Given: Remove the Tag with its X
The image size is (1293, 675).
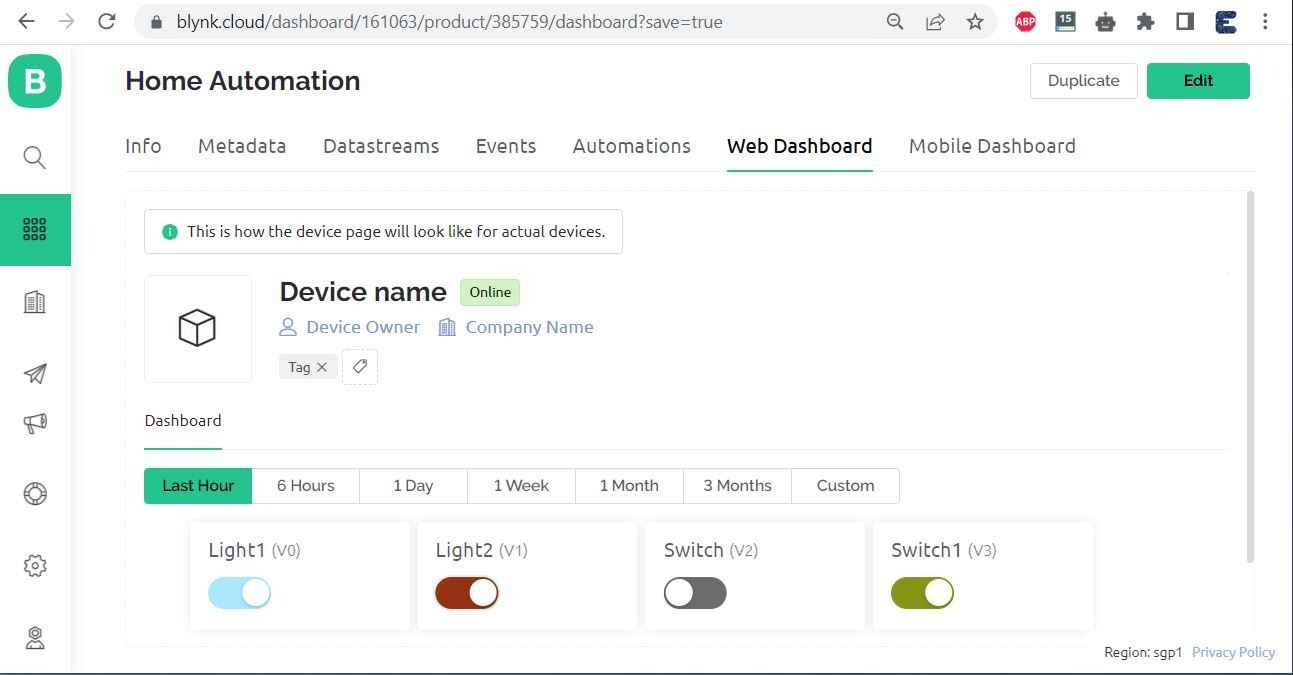Looking at the screenshot, I should pyautogui.click(x=322, y=367).
